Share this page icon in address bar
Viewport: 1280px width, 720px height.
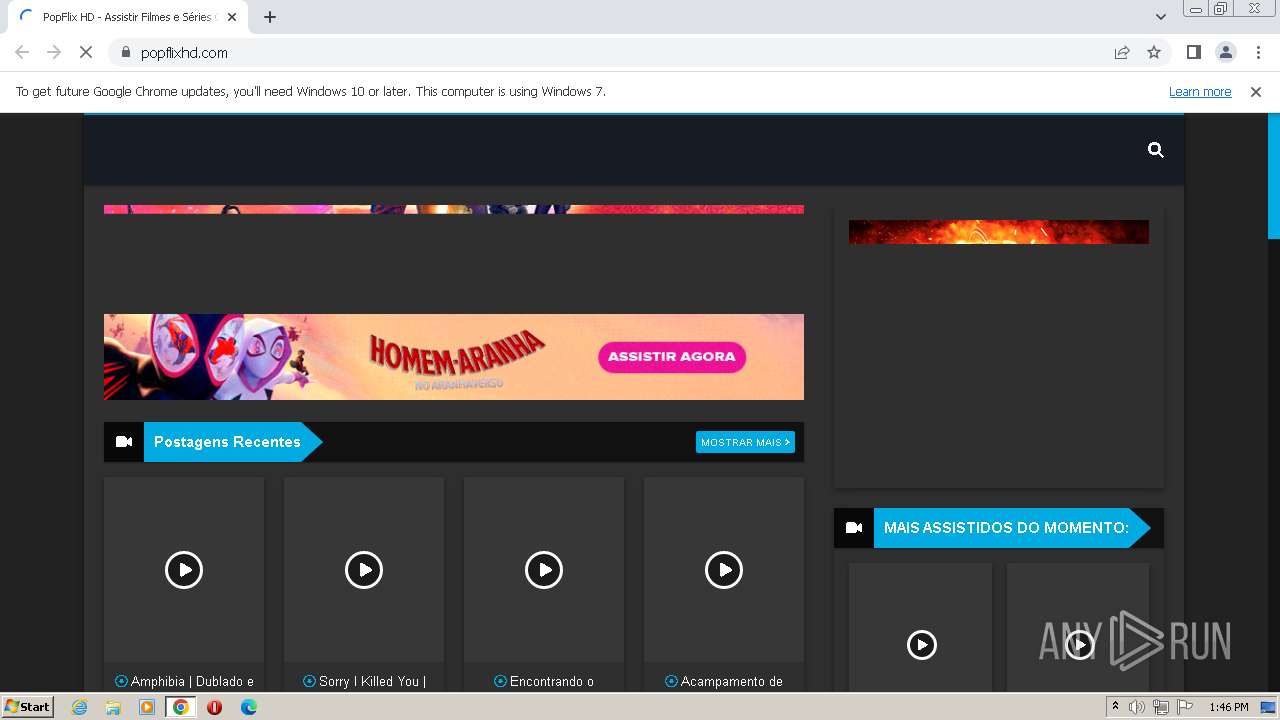(x=1122, y=53)
